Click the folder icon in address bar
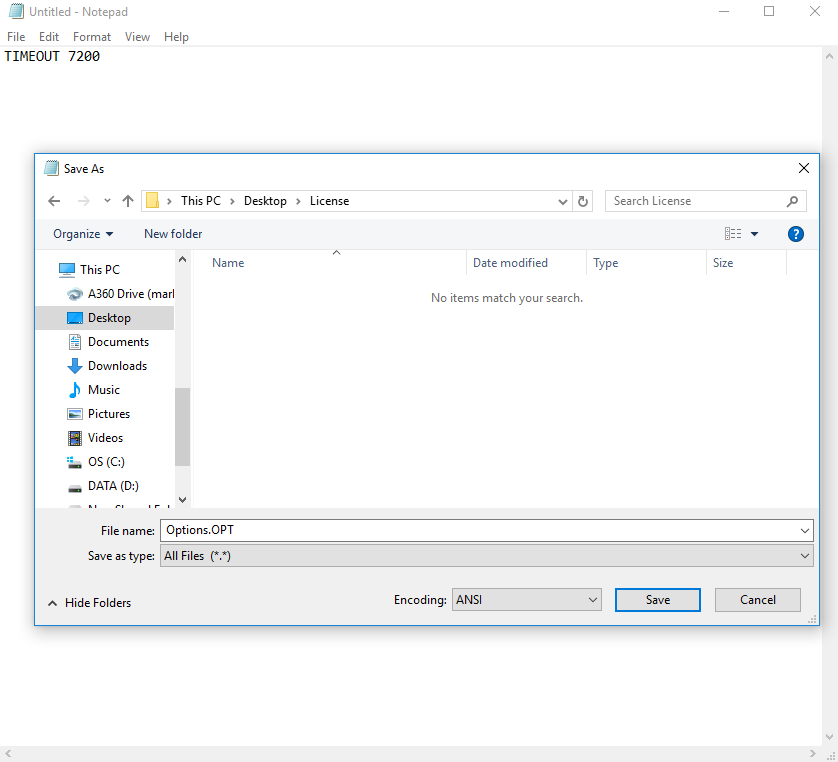 [x=152, y=200]
